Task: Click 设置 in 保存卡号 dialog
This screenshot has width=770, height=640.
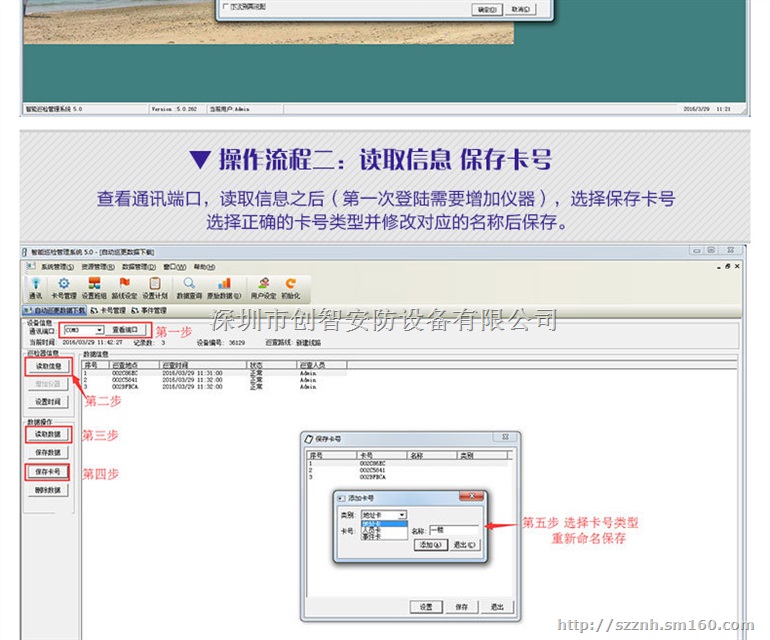Action: 426,607
